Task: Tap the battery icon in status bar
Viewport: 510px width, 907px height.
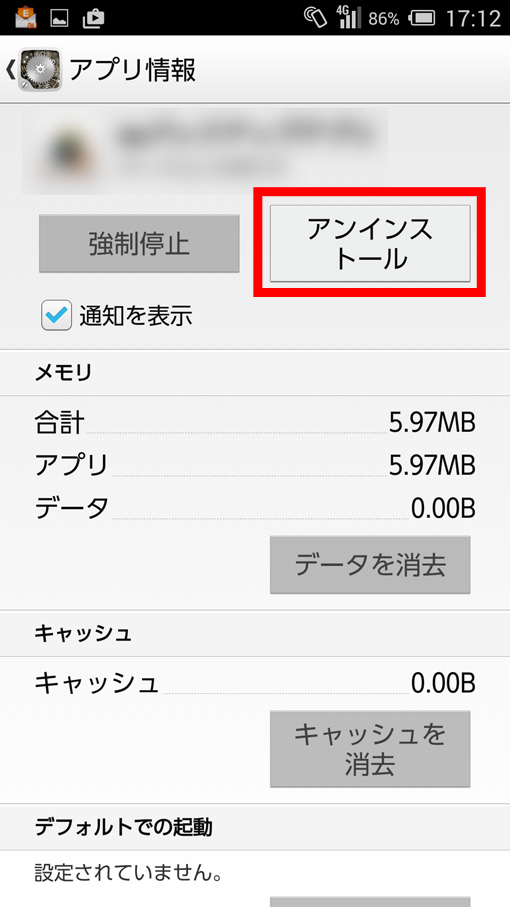Action: point(422,19)
